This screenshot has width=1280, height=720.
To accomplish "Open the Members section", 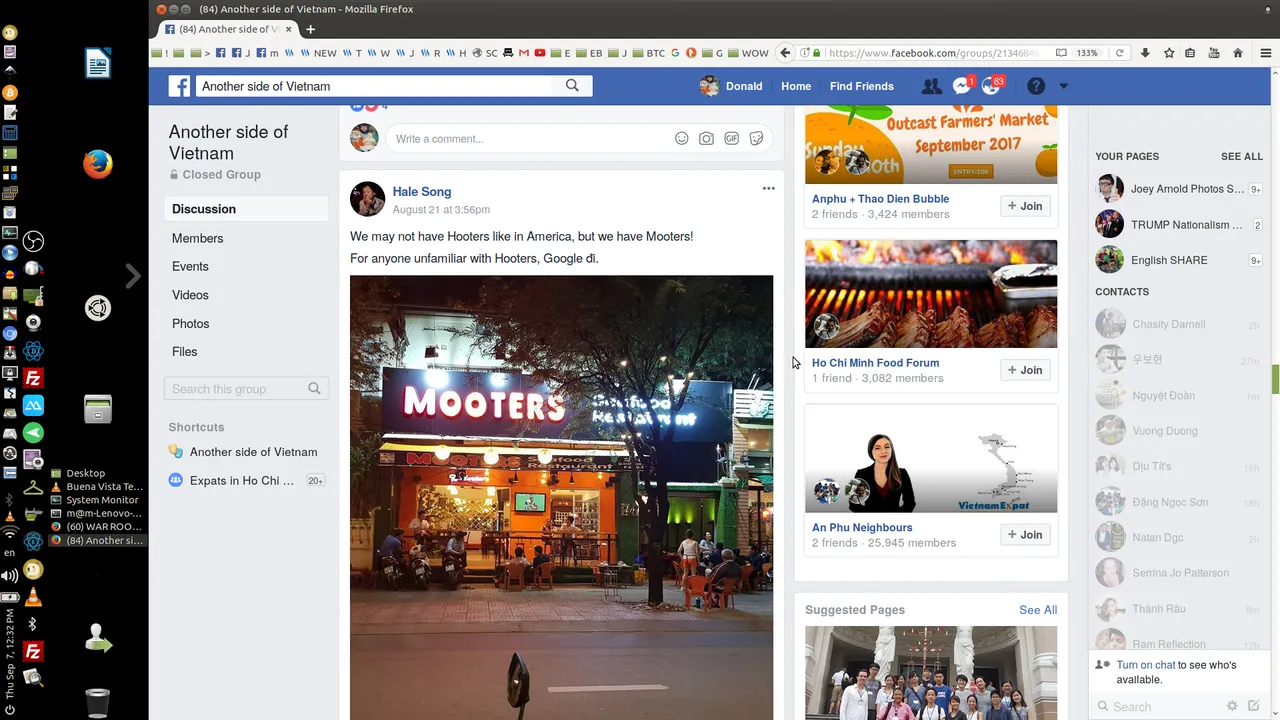I will (x=197, y=238).
